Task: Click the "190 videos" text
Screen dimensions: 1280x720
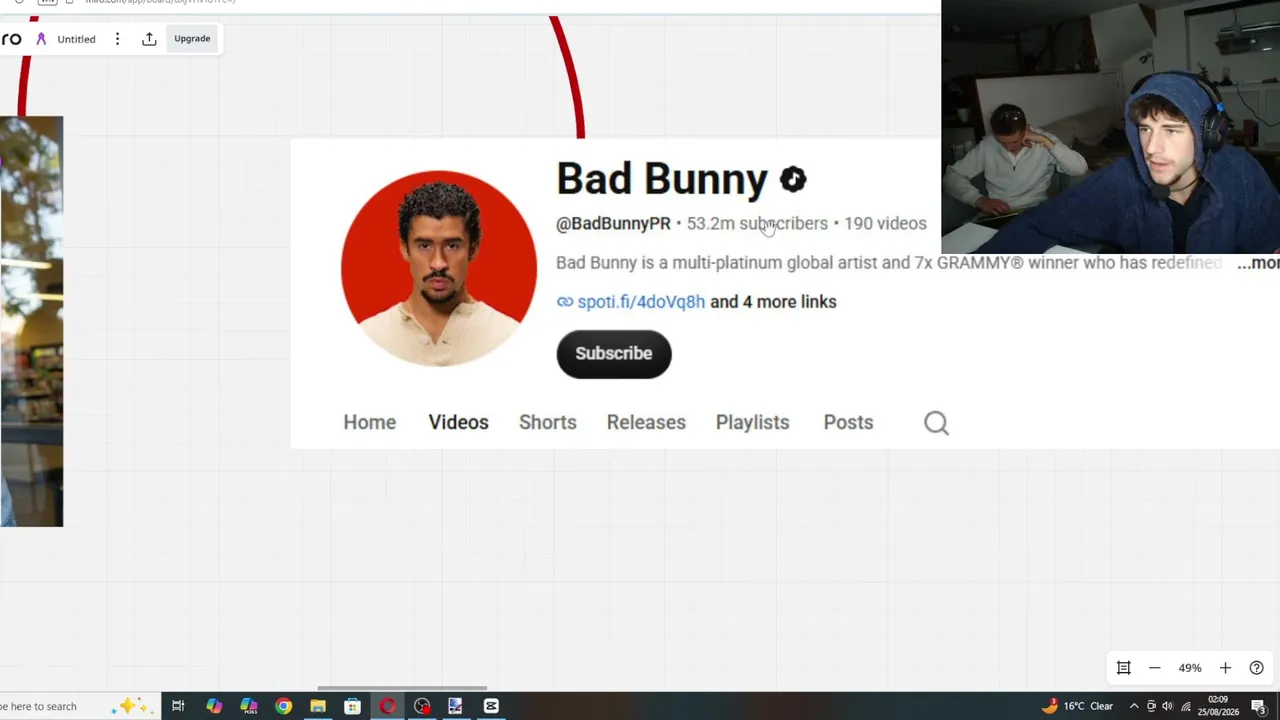Action: click(x=885, y=224)
